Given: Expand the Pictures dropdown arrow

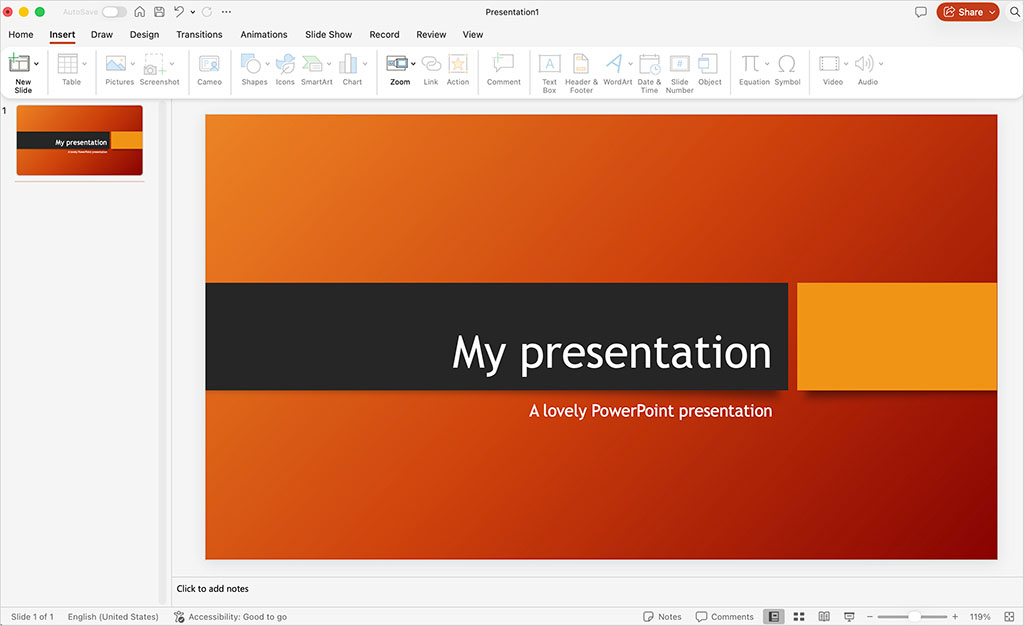Looking at the screenshot, I should tap(133, 64).
